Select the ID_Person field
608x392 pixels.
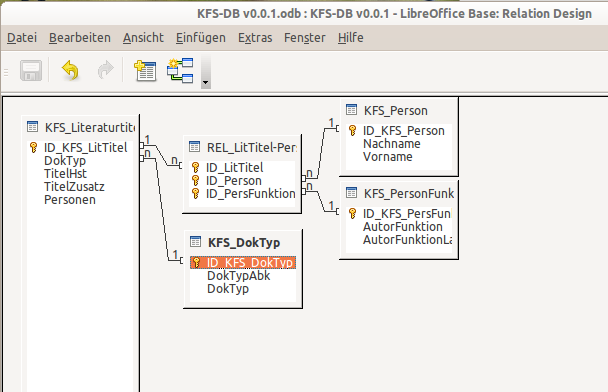point(233,181)
